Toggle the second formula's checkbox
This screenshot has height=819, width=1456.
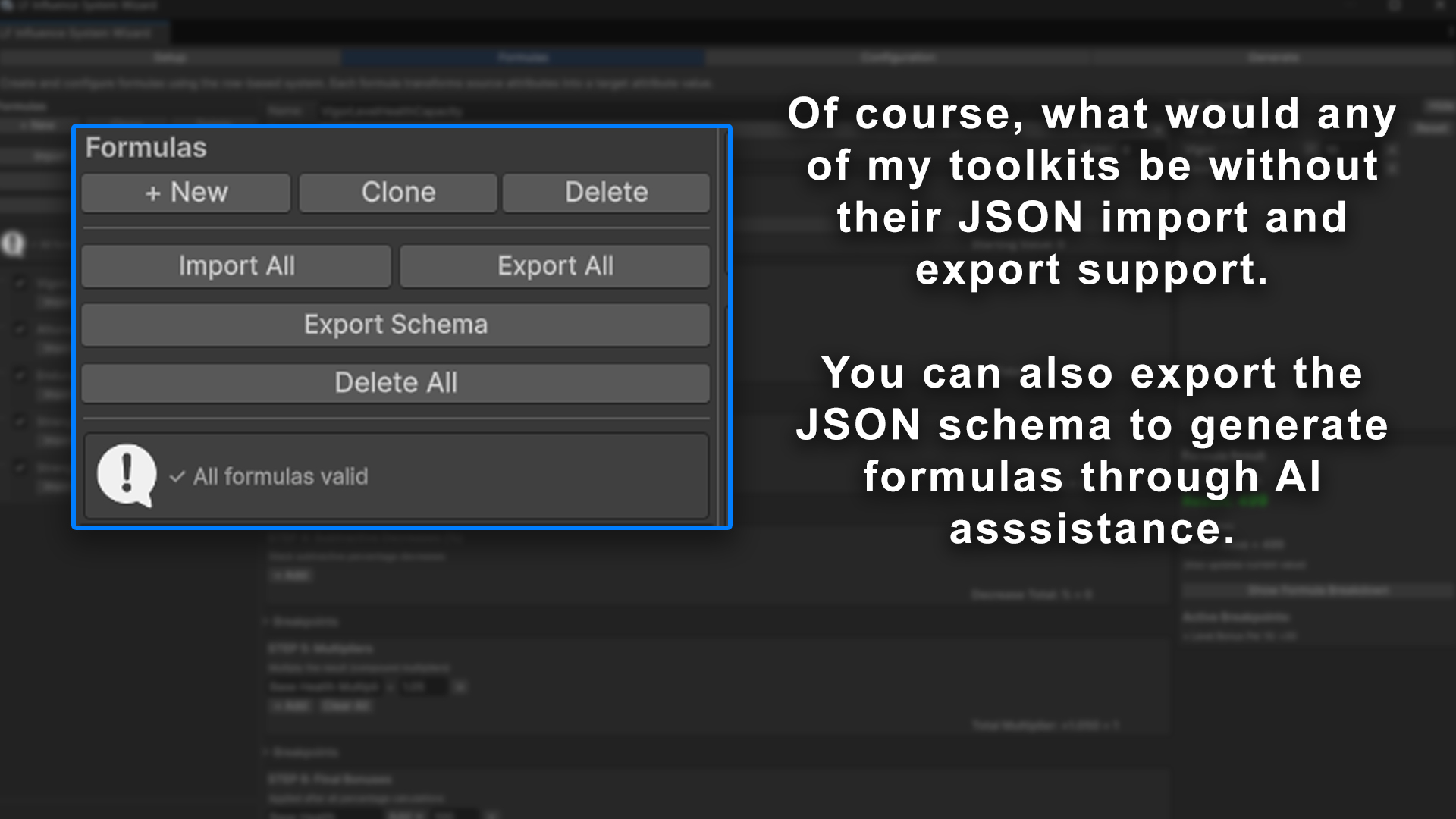(x=19, y=329)
